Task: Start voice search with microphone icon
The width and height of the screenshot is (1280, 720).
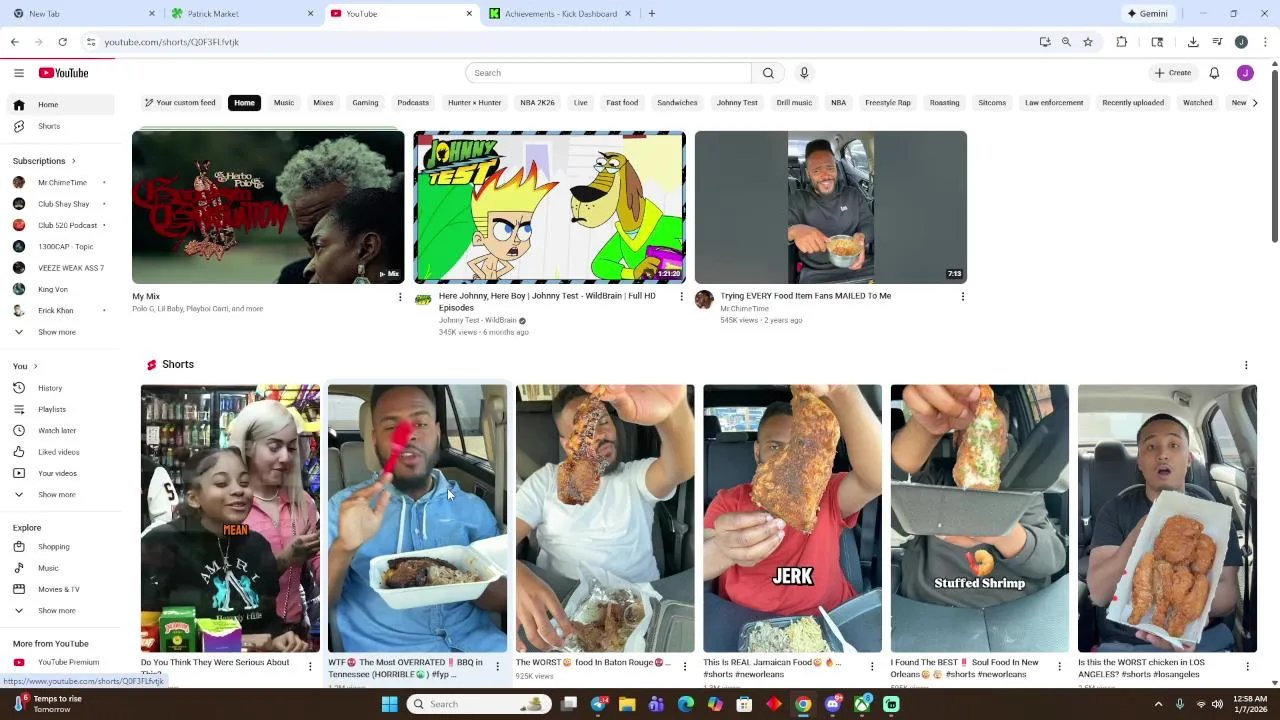Action: click(x=804, y=73)
